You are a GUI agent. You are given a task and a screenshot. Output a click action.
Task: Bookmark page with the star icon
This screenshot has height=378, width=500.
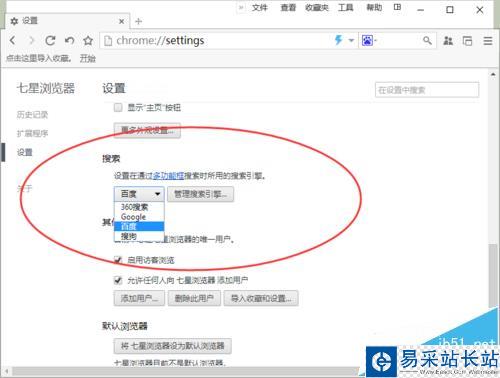coord(88,40)
